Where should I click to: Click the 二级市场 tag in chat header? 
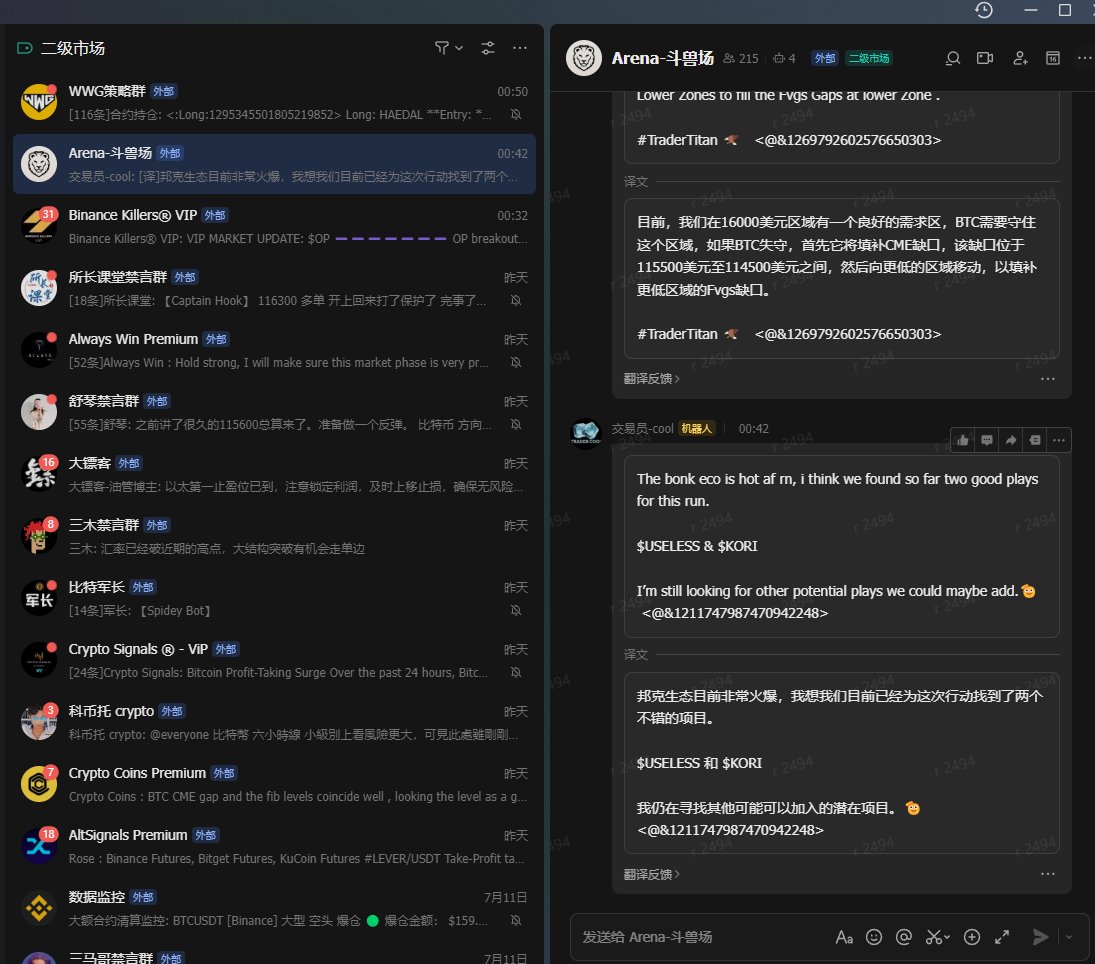(x=869, y=58)
